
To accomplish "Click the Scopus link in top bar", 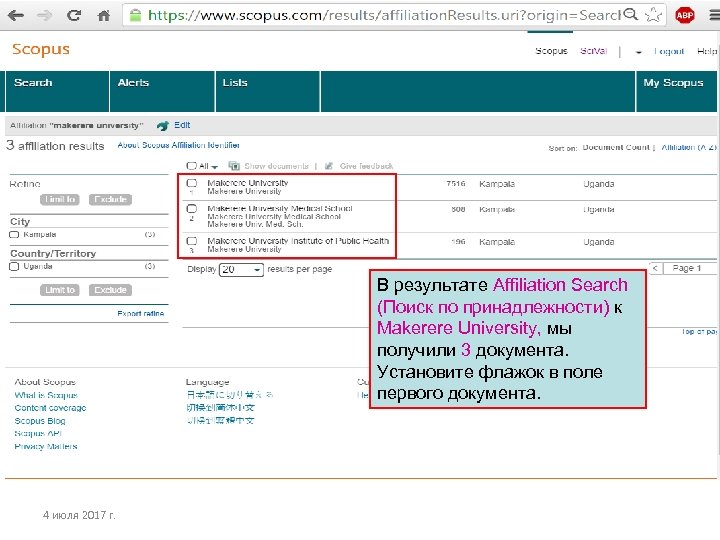I will (x=551, y=51).
